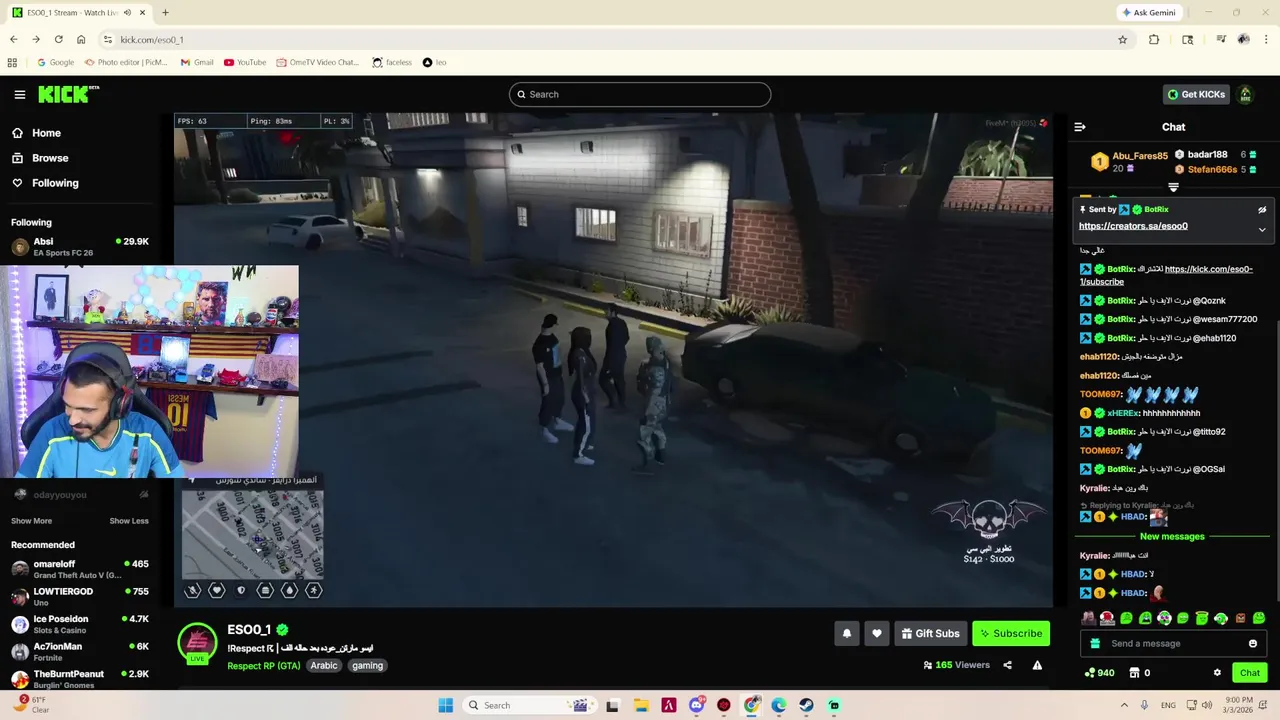This screenshot has width=1280, height=720.
Task: Bookmark this page with the star
Action: point(1123,40)
